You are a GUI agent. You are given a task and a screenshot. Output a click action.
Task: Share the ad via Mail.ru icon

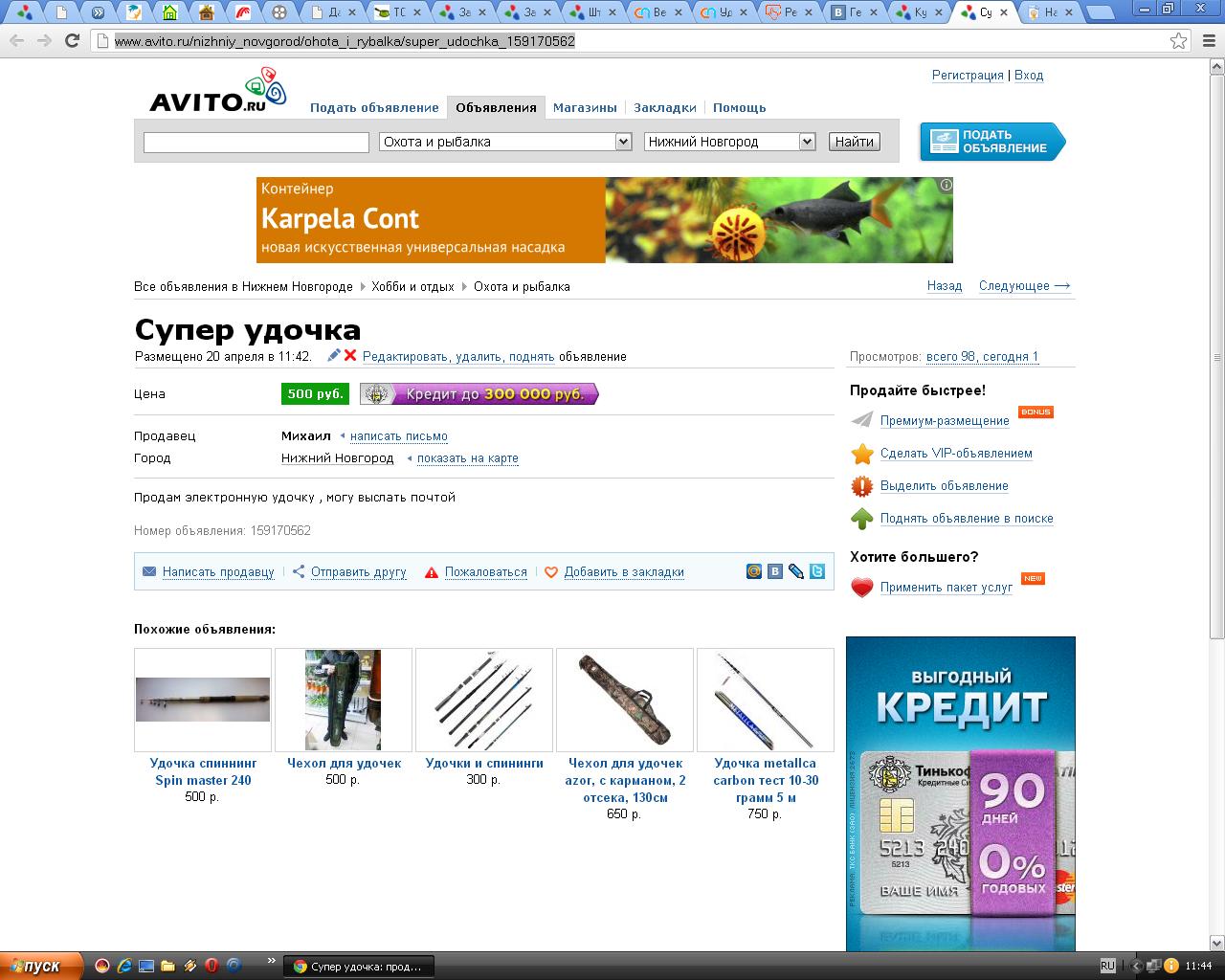(x=754, y=571)
